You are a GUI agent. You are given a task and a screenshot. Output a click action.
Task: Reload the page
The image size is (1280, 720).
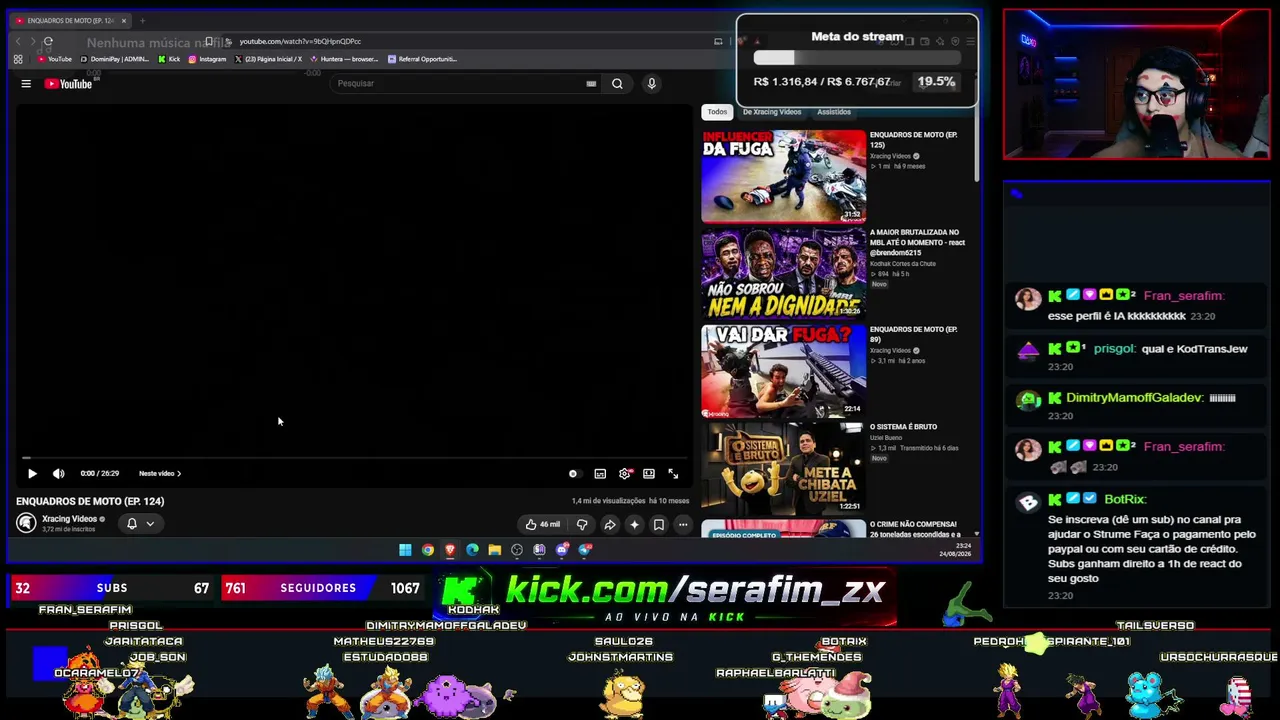coord(48,42)
